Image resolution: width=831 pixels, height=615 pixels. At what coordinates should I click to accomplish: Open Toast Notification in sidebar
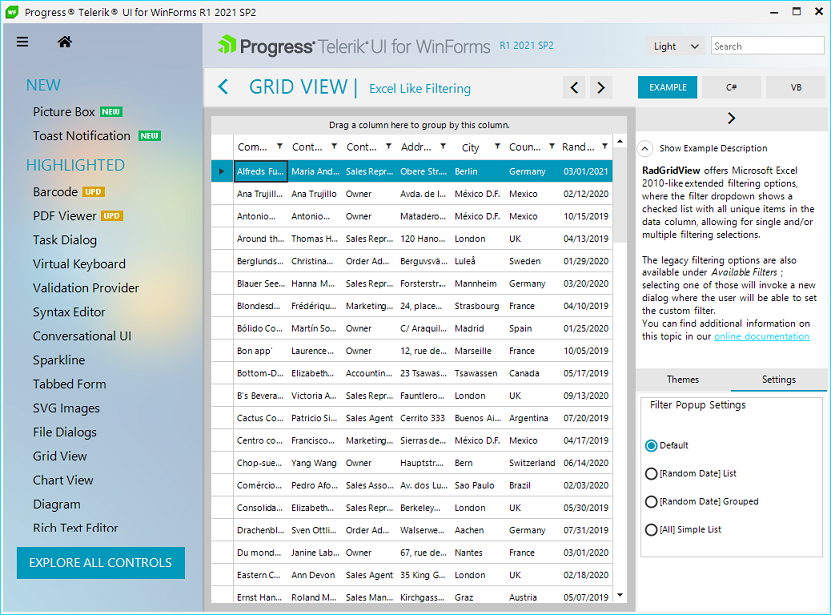(82, 136)
